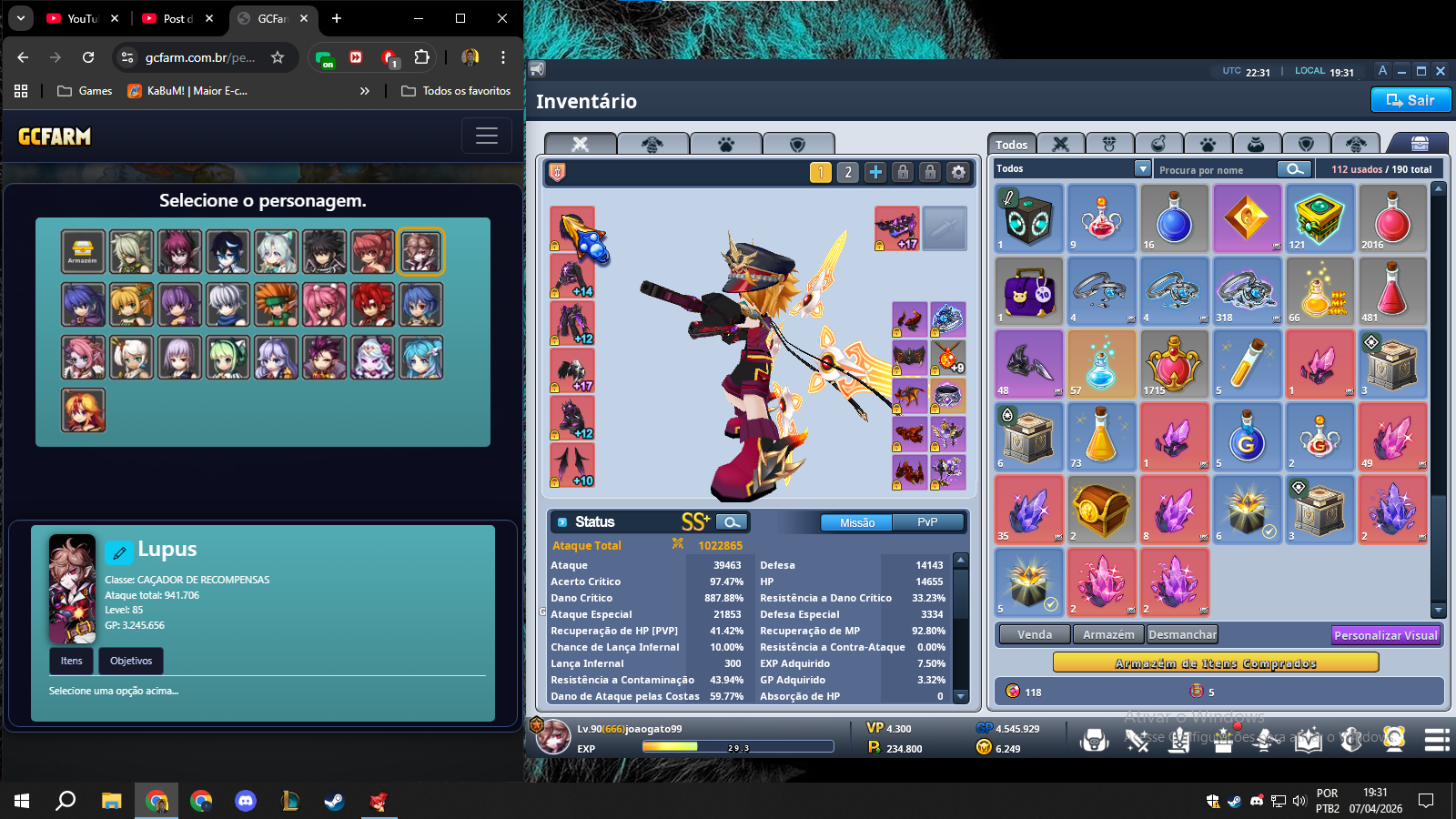Image resolution: width=1456 pixels, height=819 pixels.
Task: Open the gift box icon with red notification
Action: (1223, 738)
